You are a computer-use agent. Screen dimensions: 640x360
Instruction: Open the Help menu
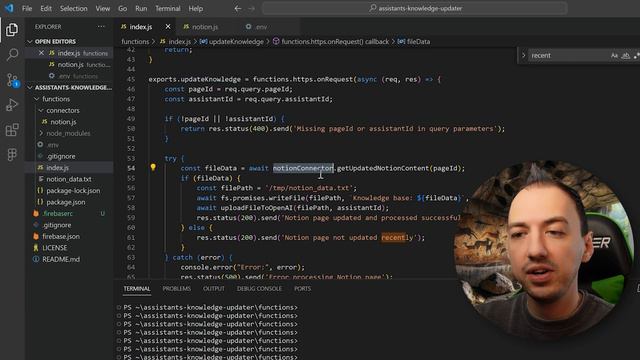click(x=196, y=8)
